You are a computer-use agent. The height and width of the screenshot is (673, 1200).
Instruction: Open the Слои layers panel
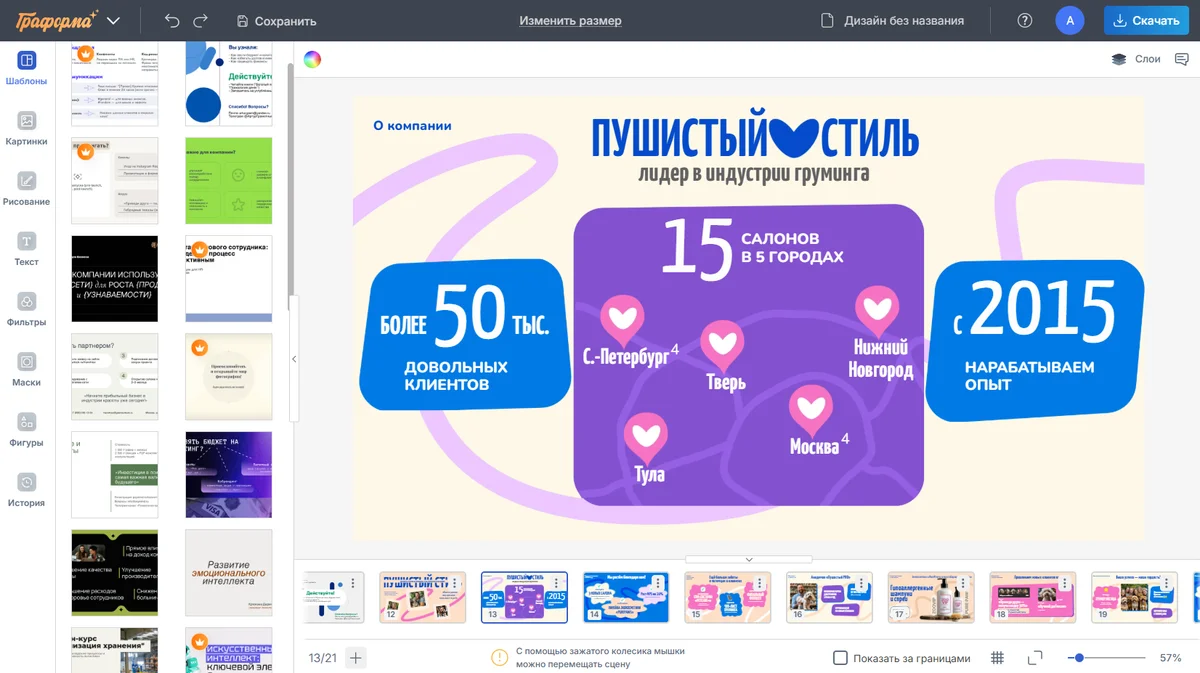point(1136,59)
